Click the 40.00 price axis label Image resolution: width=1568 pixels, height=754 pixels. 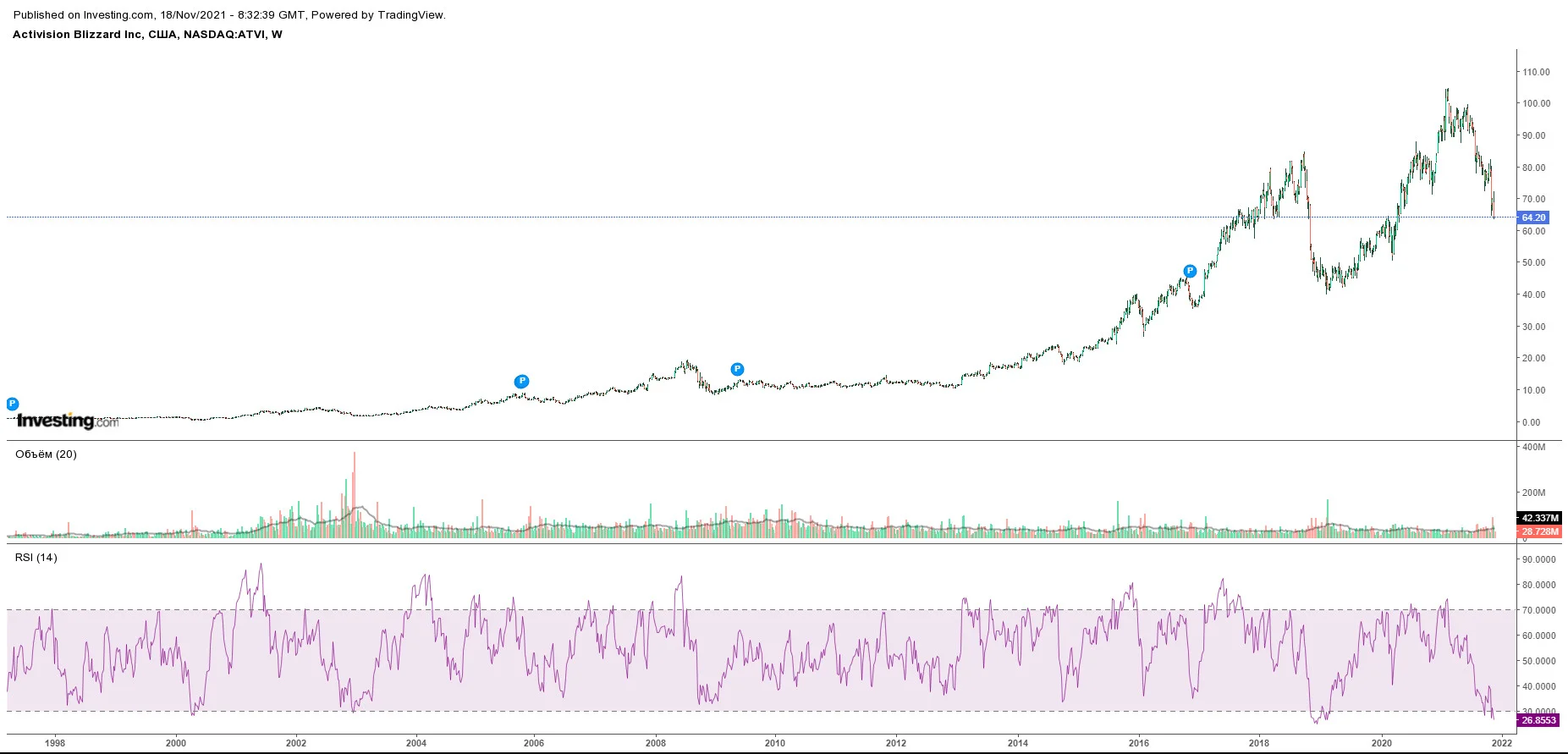[x=1534, y=294]
